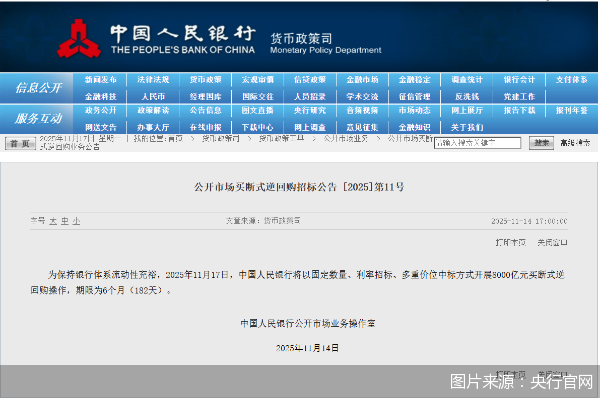Click the signature 中国人民银行公开市场业务操作室
Image resolution: width=600 pixels, height=398 pixels.
[308, 324]
